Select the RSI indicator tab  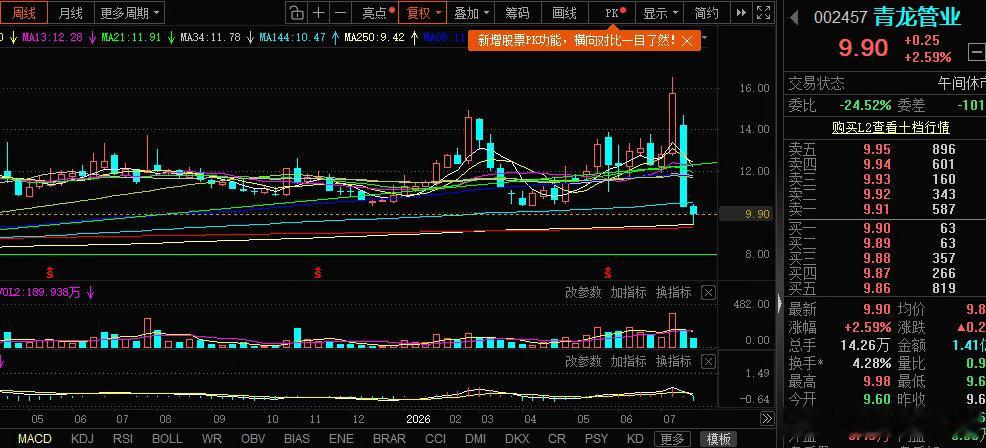click(x=123, y=439)
